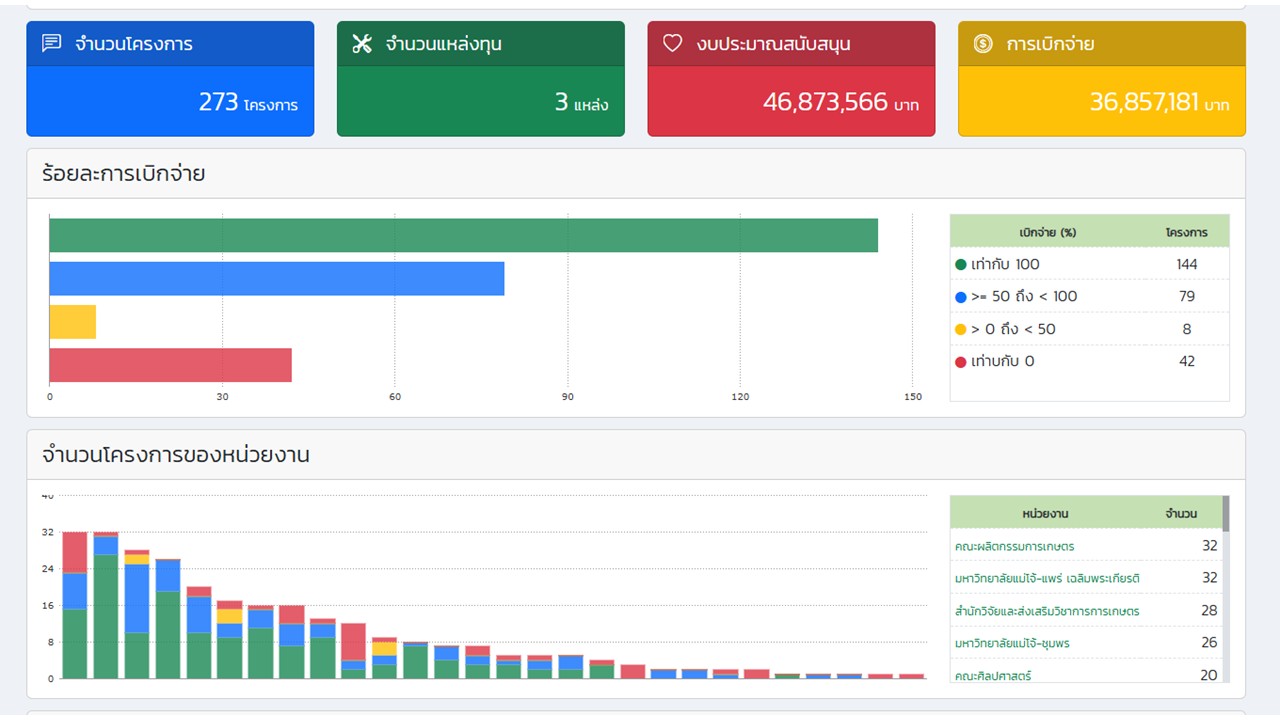The height and width of the screenshot is (720, 1280).
Task: Click yellow legend dot for > 0 ถึง < 50
Action: 961,330
